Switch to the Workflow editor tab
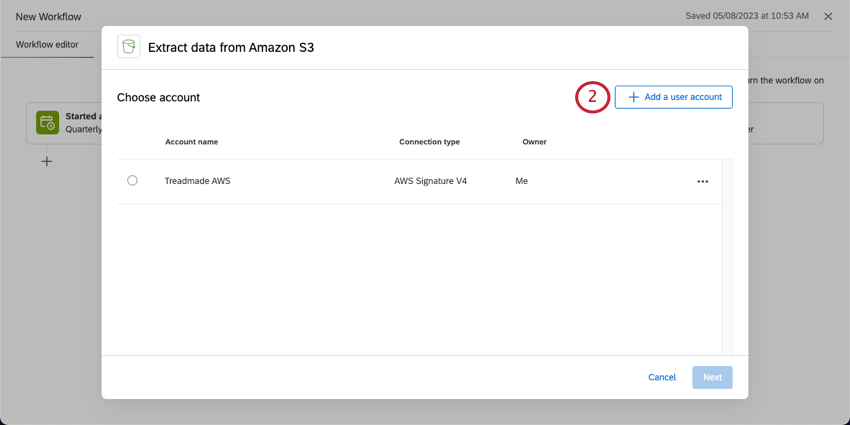 coord(47,45)
